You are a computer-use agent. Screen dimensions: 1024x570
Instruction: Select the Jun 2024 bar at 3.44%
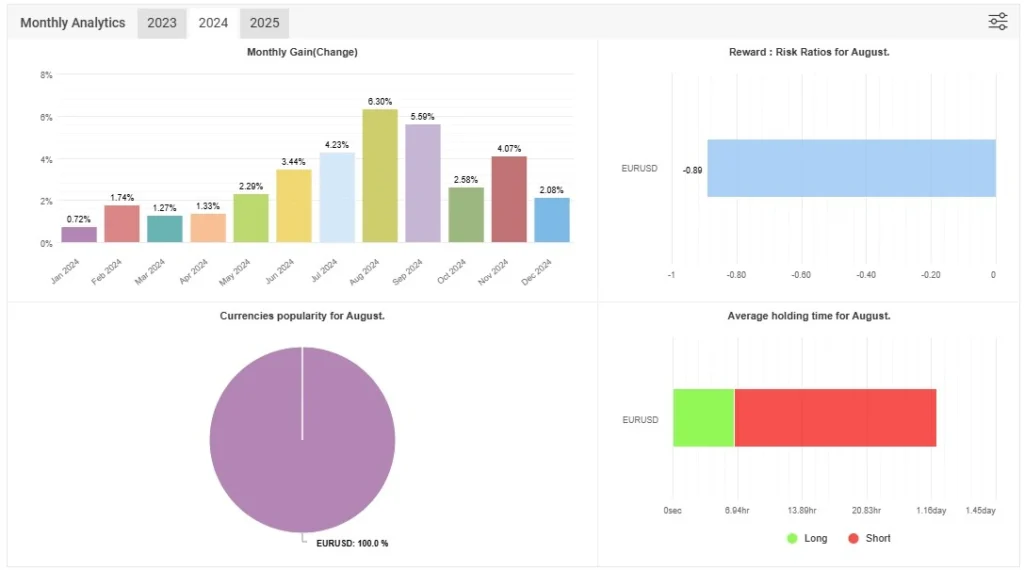click(x=294, y=206)
